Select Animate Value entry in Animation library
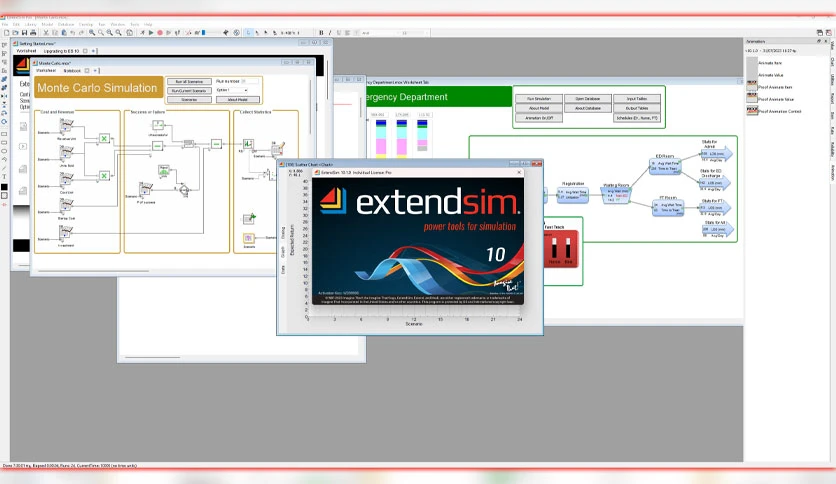This screenshot has width=836, height=484. (x=765, y=75)
